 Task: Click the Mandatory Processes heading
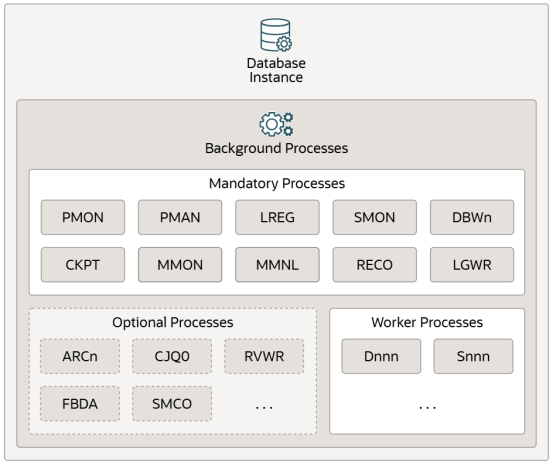277,183
